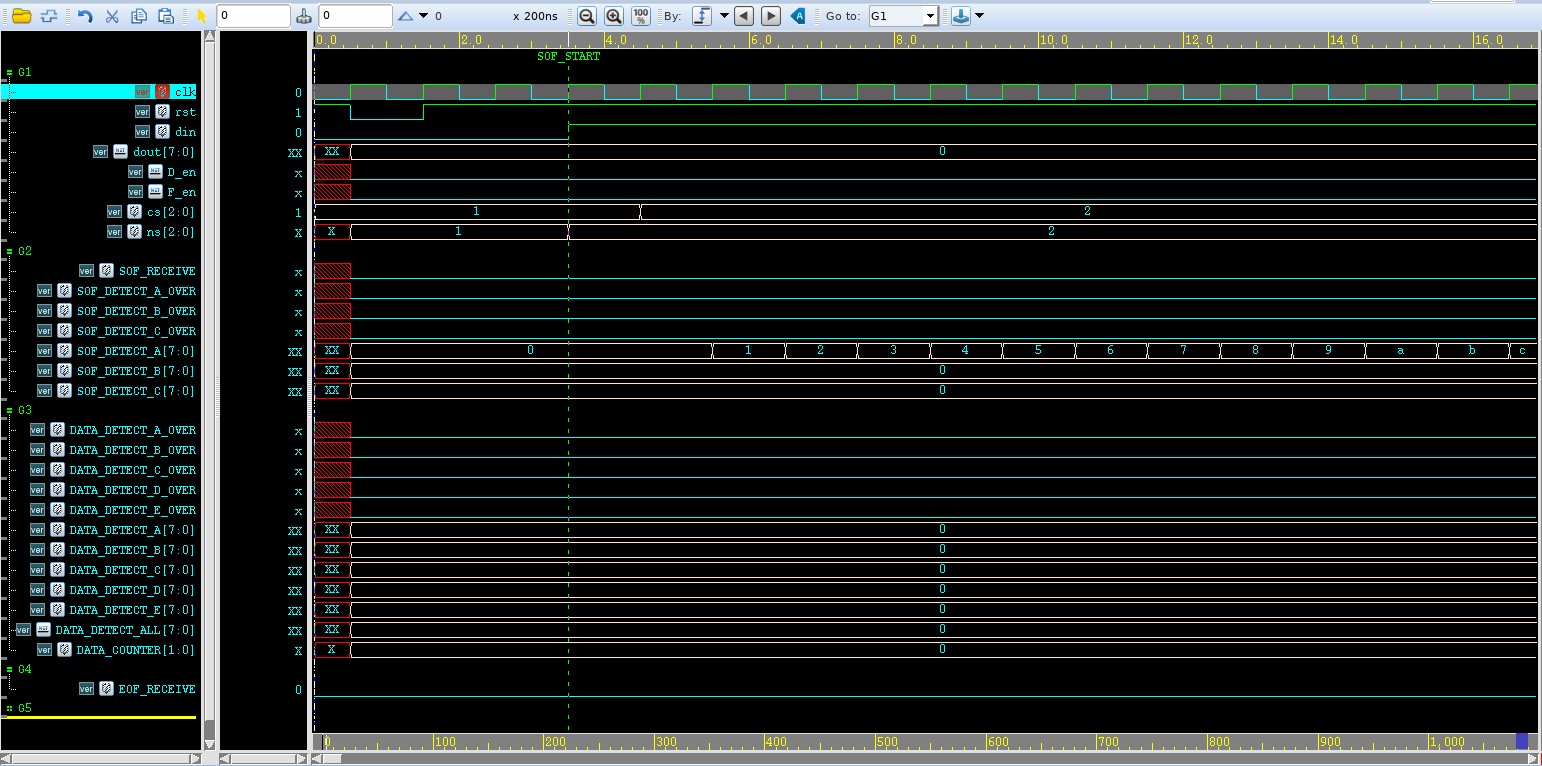Click the delta triangle icon
Image resolution: width=1542 pixels, height=766 pixels.
[x=406, y=16]
